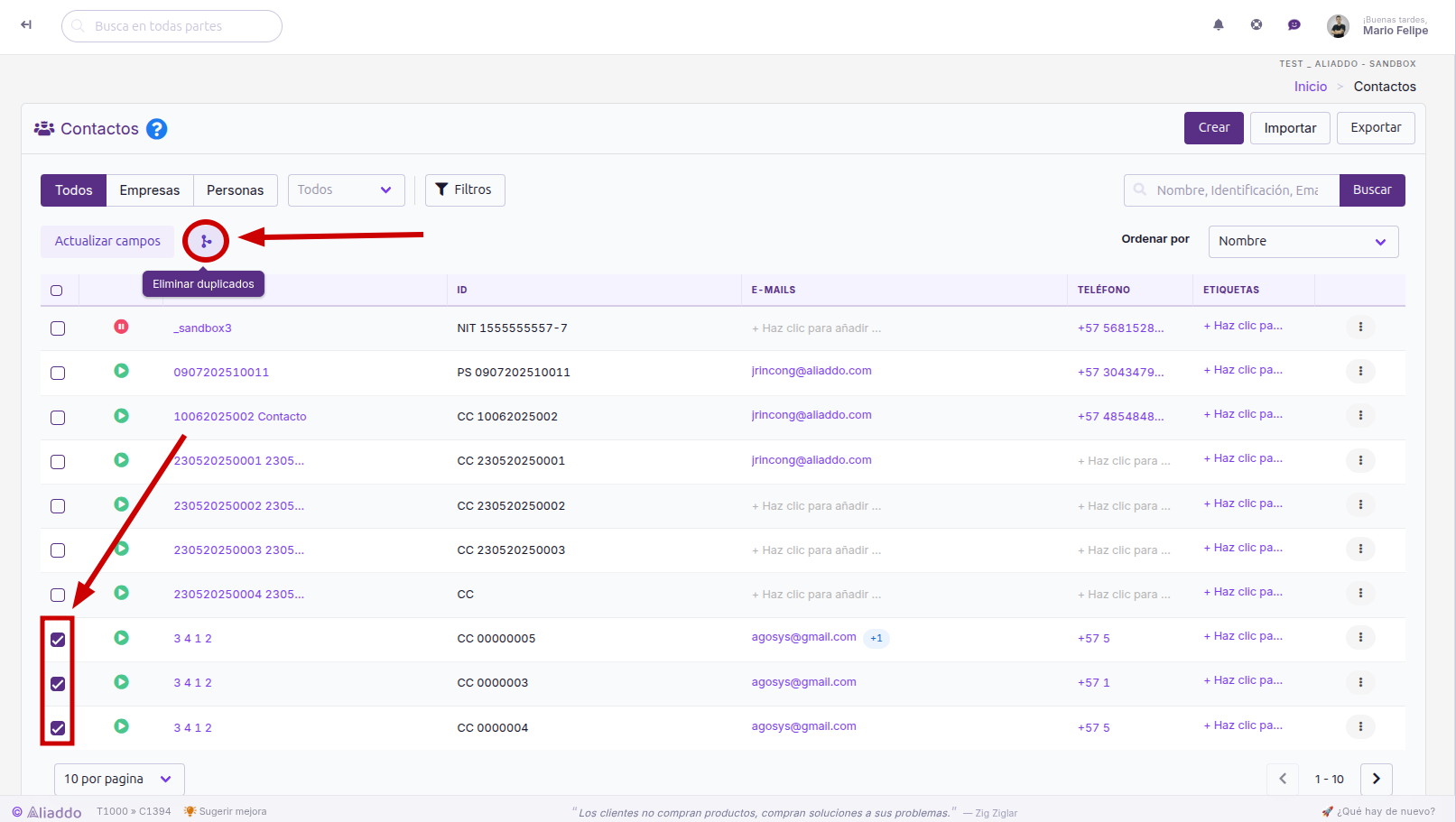Toggle select-all checkbox in table header
Image resolution: width=1456 pixels, height=822 pixels.
coord(57,291)
